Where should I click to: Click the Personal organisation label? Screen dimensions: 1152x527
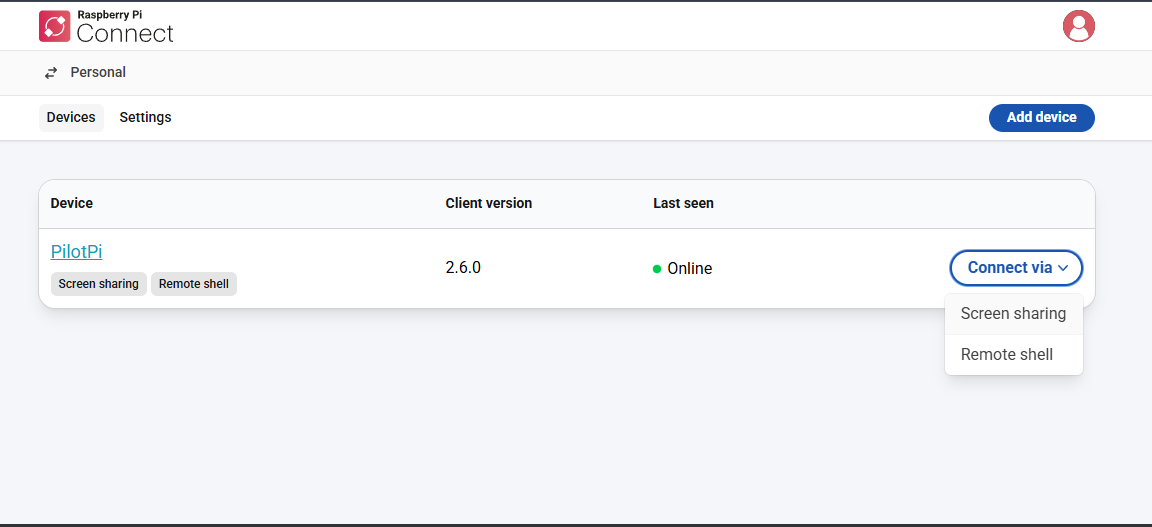[x=98, y=73]
